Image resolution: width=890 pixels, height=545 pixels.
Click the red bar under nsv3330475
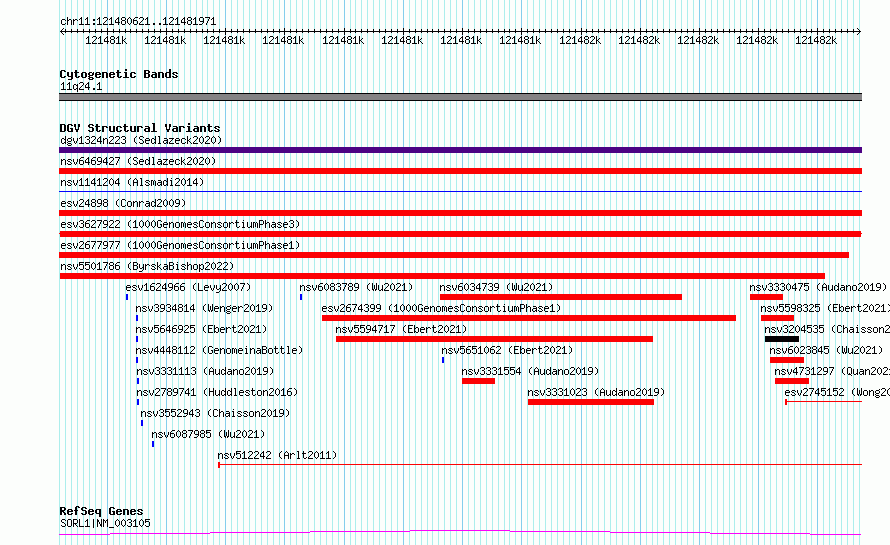point(766,297)
